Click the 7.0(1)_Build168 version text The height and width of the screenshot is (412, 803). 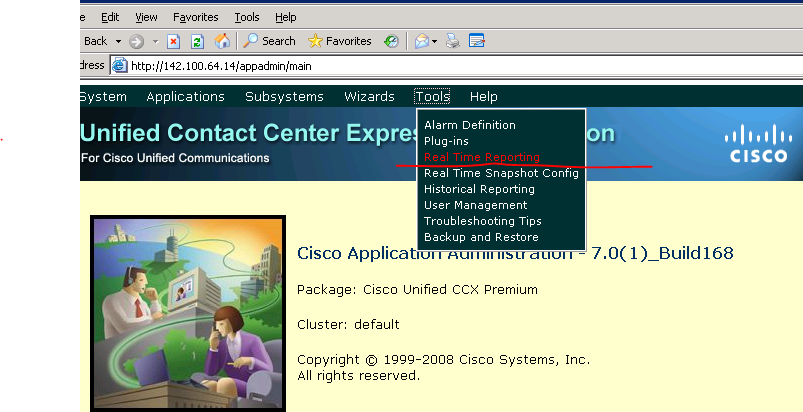663,253
